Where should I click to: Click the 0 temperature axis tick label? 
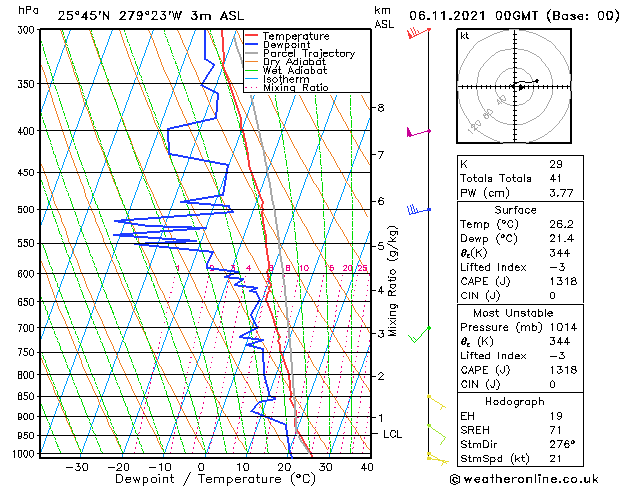[202, 467]
